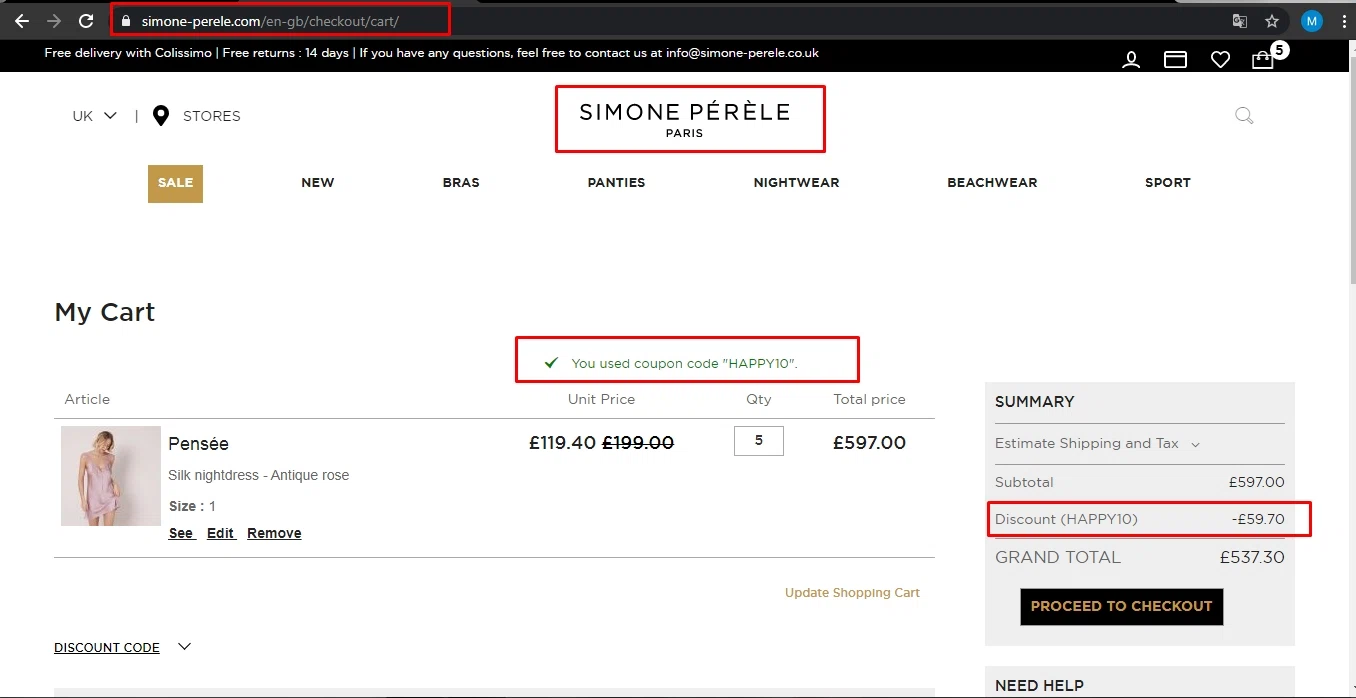Open the wishlist heart icon

pyautogui.click(x=1220, y=60)
